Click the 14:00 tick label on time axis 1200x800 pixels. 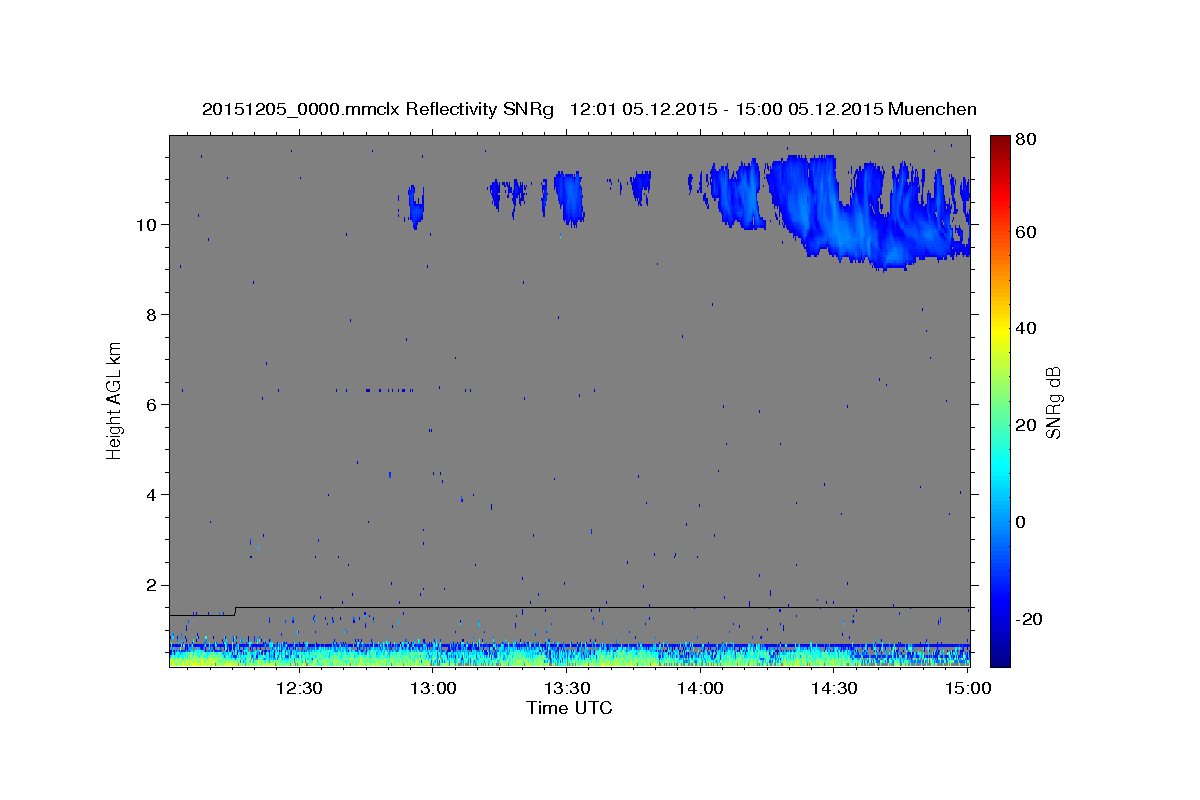point(701,688)
